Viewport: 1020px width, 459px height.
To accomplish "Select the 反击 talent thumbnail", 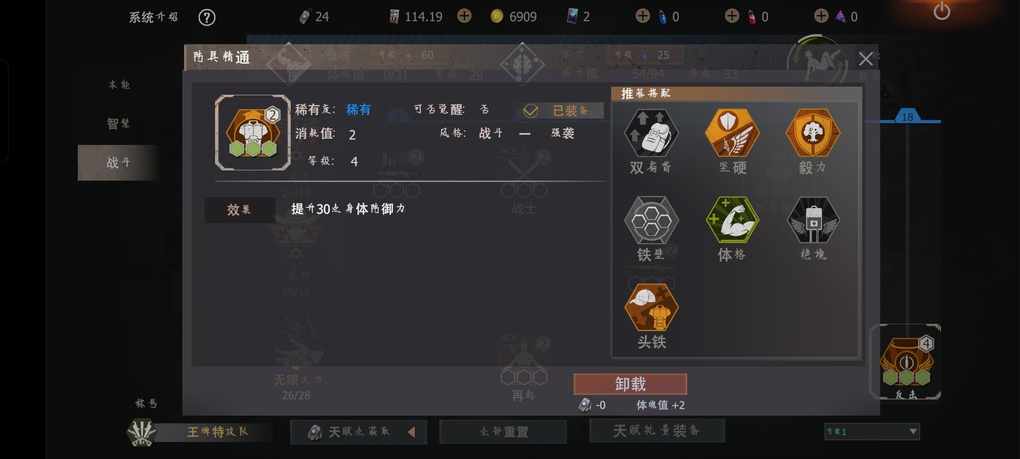I will [x=906, y=361].
